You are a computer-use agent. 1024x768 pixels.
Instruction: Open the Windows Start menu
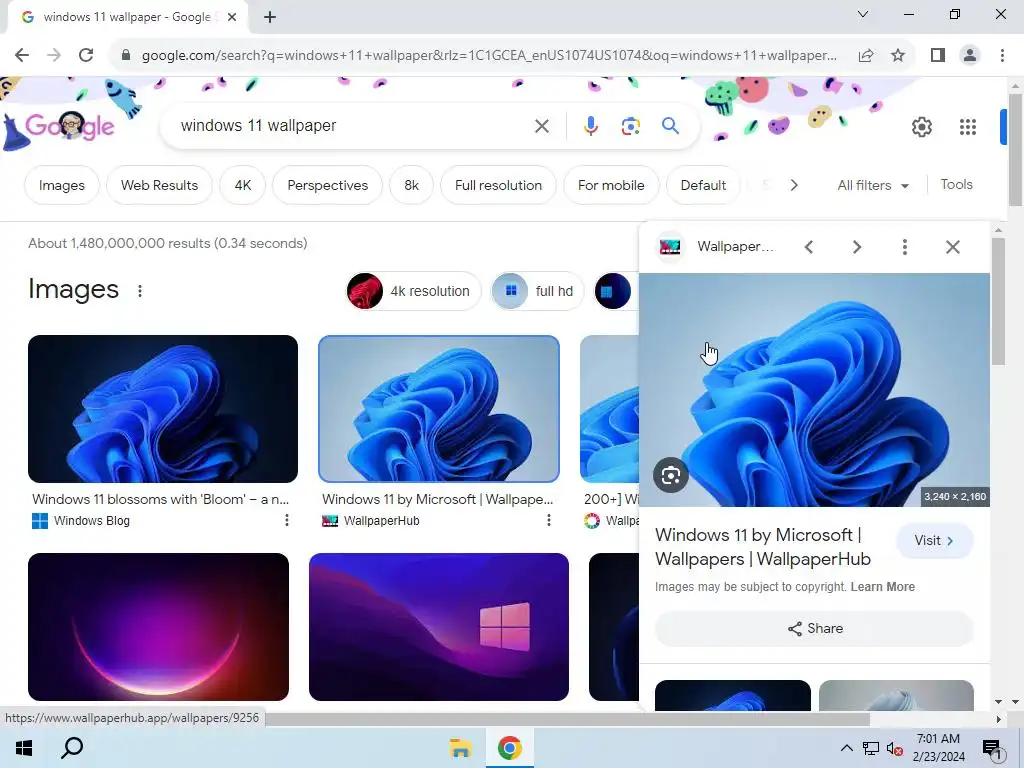pyautogui.click(x=24, y=748)
